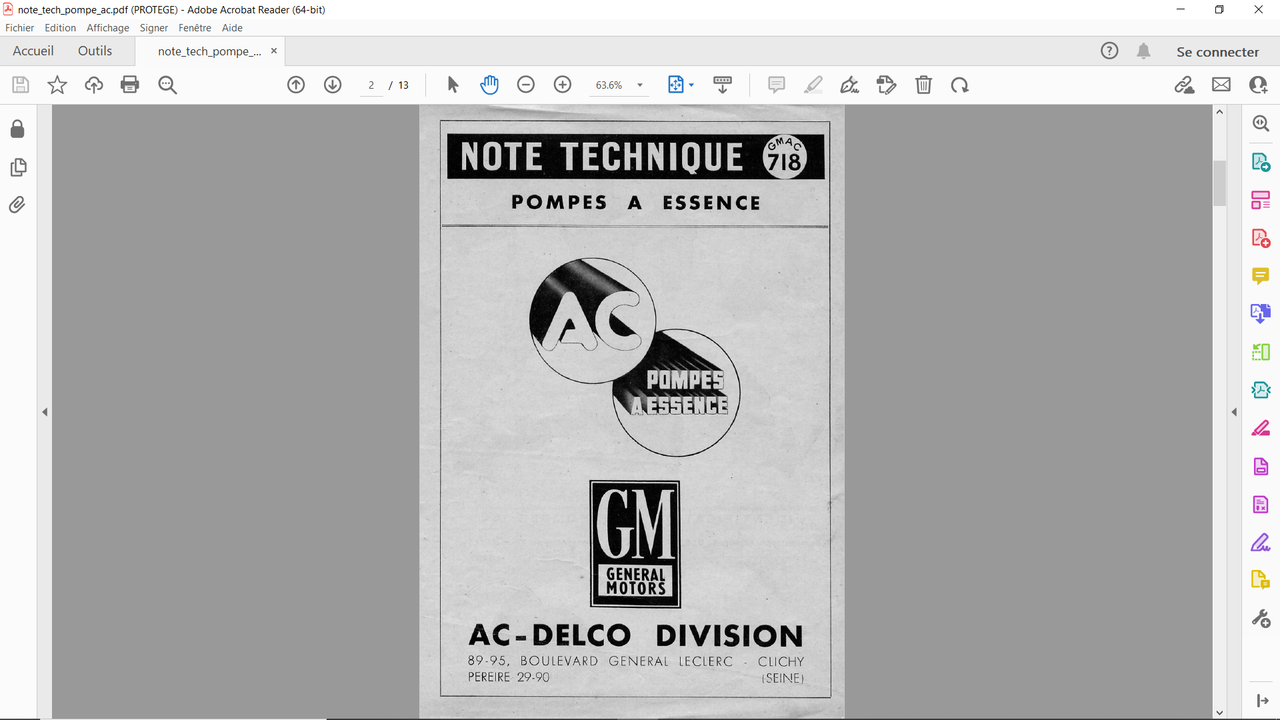Collapse the right tools pane arrow
The width and height of the screenshot is (1280, 720).
[1234, 412]
